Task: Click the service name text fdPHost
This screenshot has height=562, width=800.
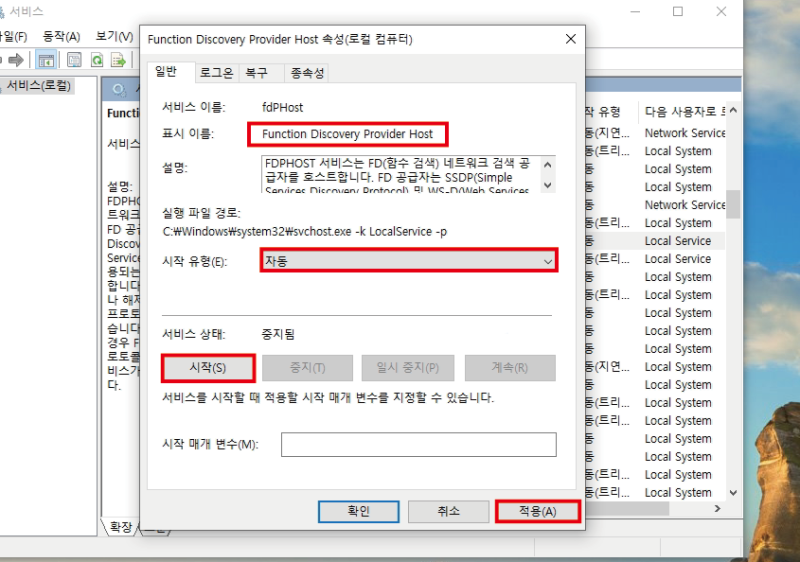Action: coord(282,108)
